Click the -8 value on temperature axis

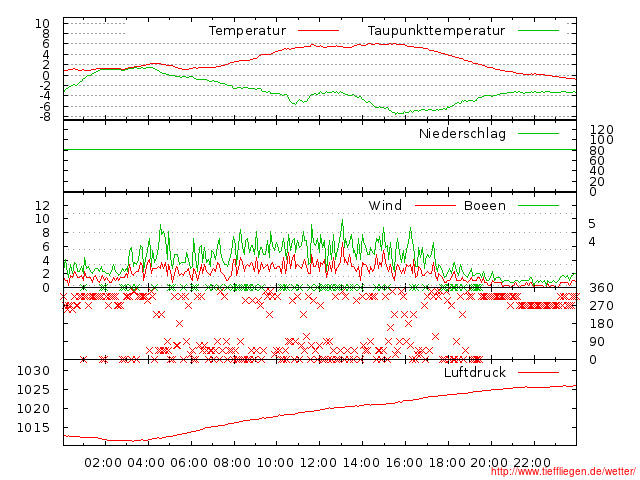click(44, 117)
